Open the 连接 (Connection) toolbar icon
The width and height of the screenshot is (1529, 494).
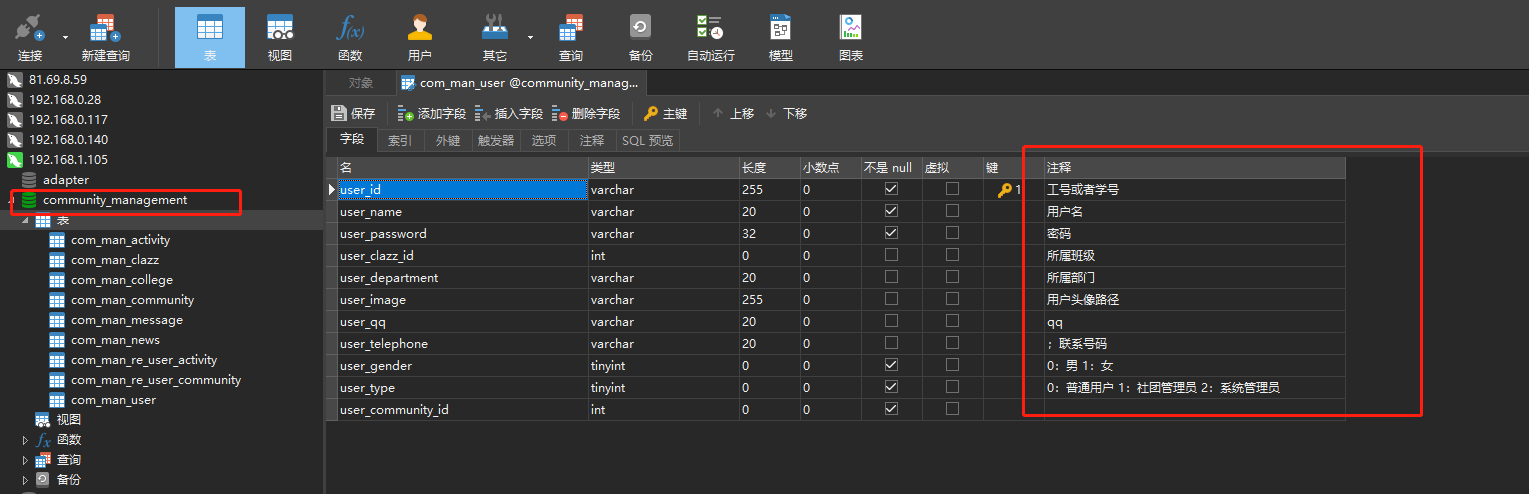[x=30, y=38]
